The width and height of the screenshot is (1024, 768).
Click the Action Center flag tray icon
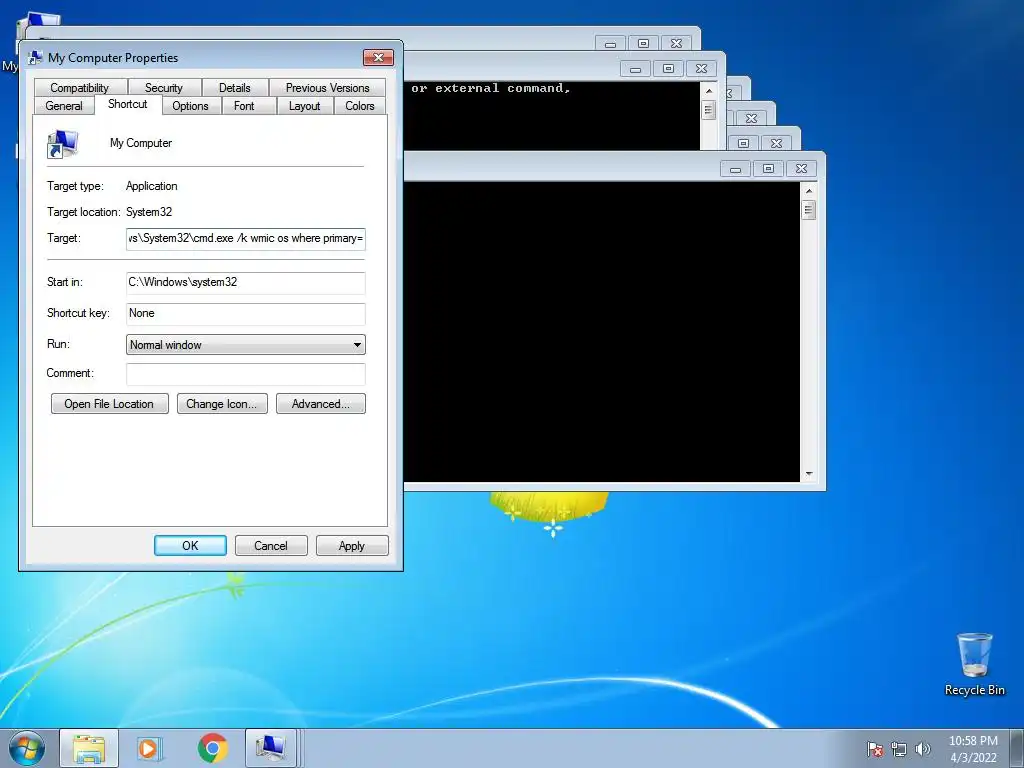875,749
